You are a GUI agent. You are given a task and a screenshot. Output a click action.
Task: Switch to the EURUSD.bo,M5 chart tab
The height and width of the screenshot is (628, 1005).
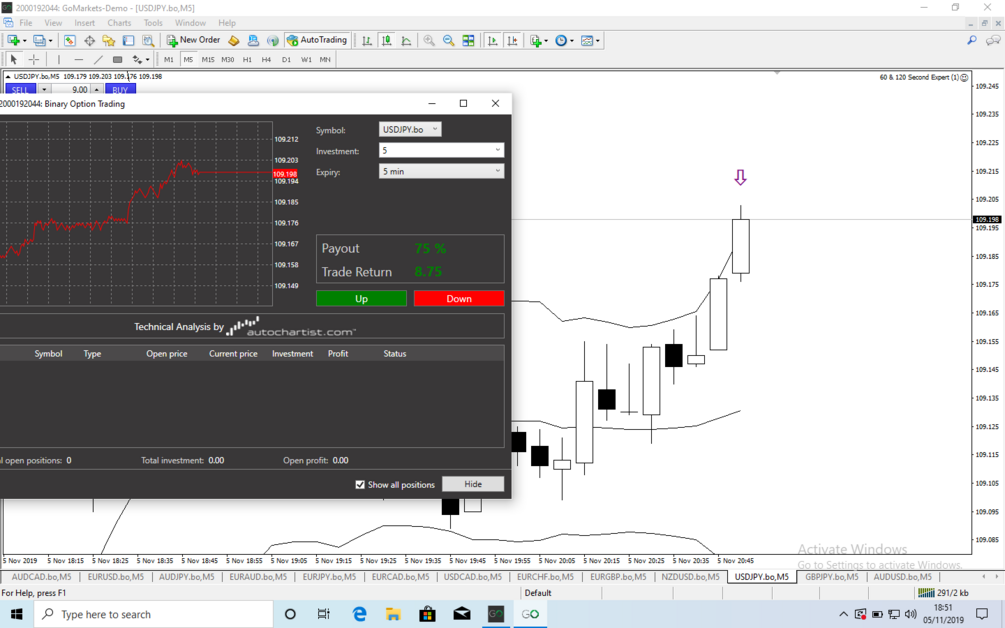click(x=114, y=577)
